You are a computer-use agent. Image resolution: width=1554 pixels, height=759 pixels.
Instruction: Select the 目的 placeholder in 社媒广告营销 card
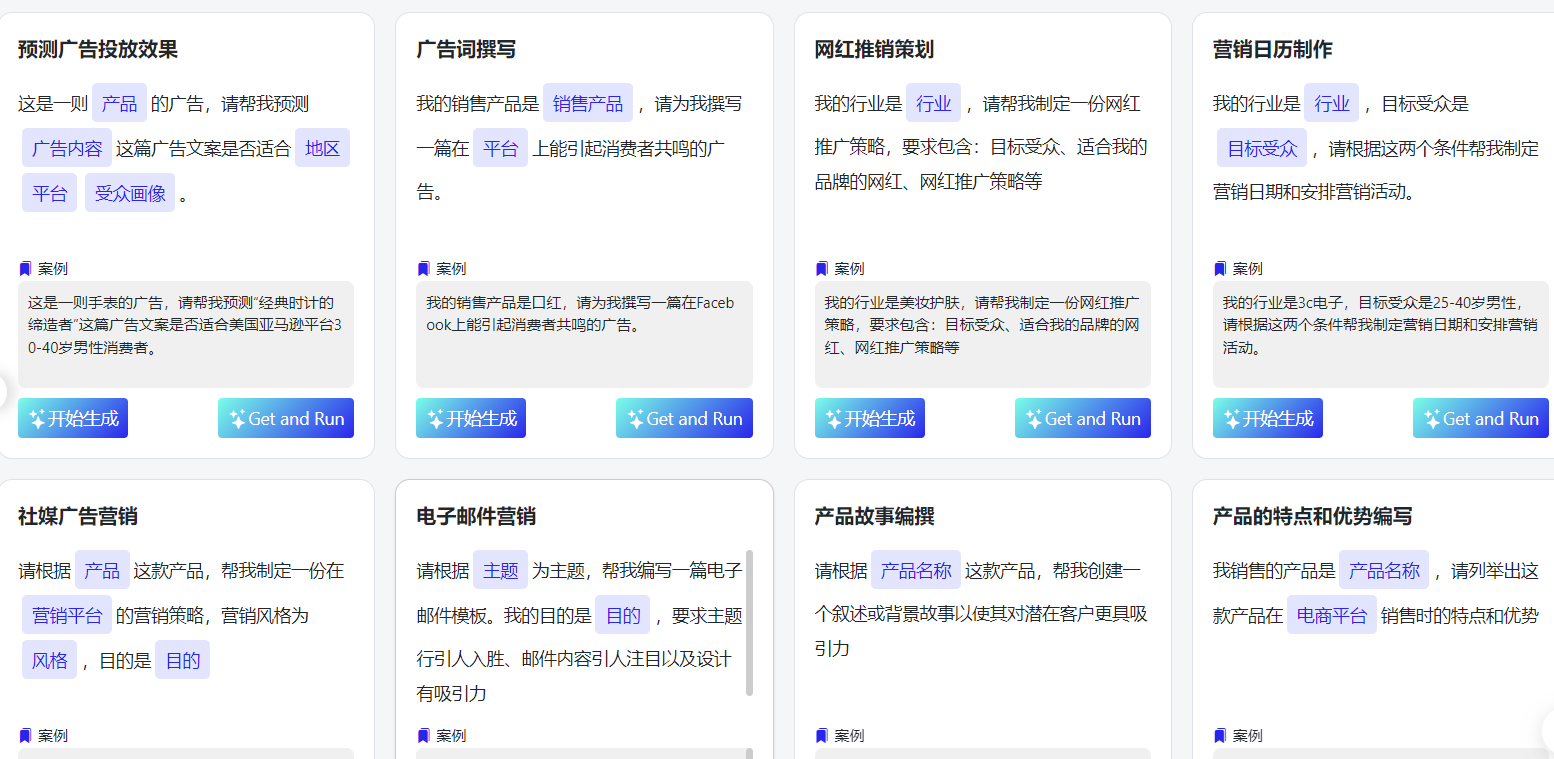pos(182,660)
